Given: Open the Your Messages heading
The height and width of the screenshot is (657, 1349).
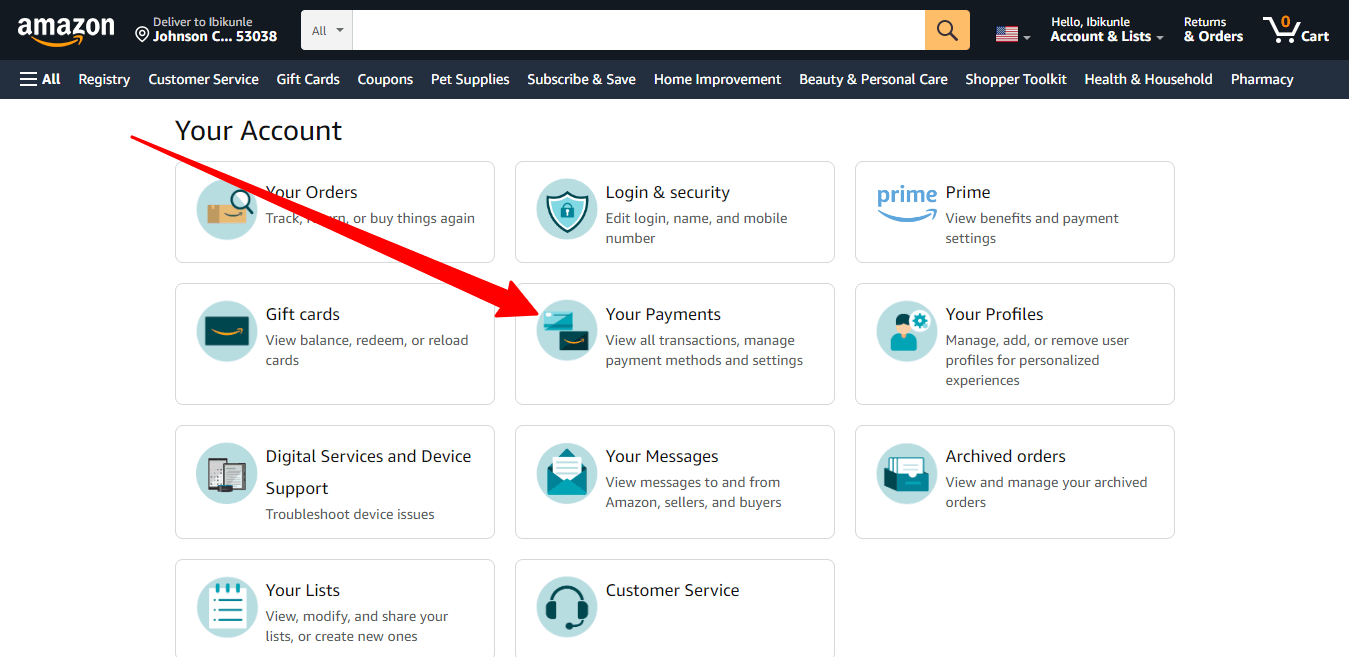Looking at the screenshot, I should click(x=662, y=456).
